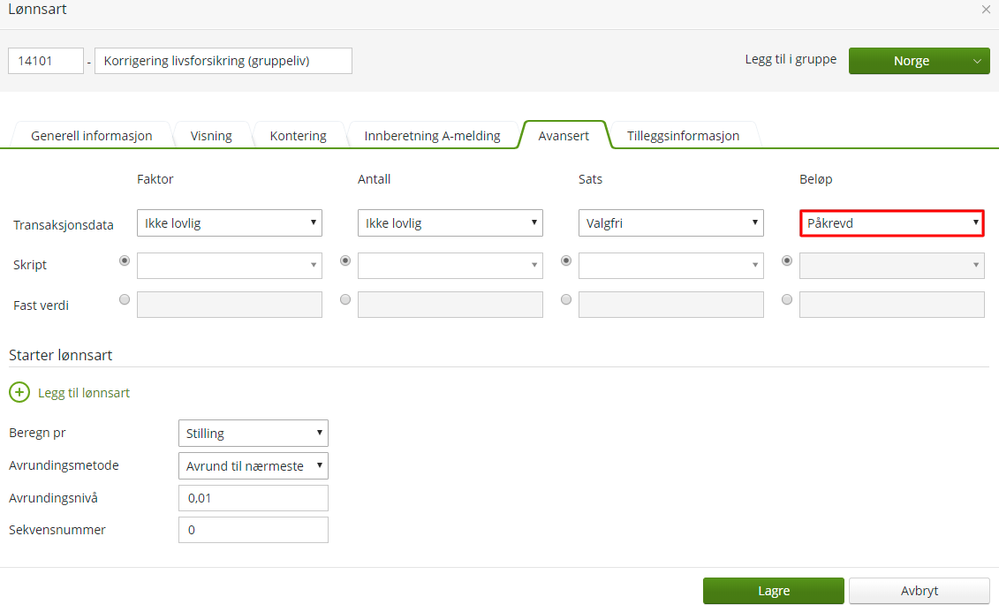
Task: Expand the Beløp dropdown showing Påkrevd
Action: tap(892, 223)
